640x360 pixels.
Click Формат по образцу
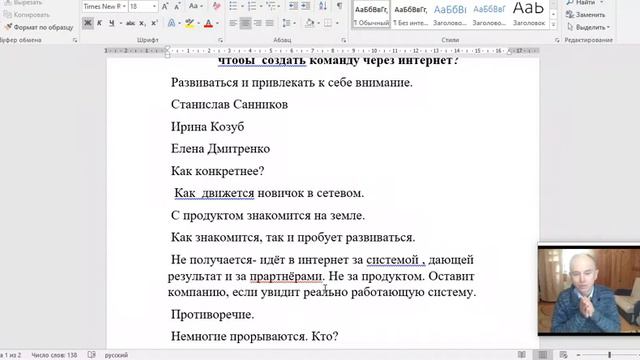tap(39, 27)
